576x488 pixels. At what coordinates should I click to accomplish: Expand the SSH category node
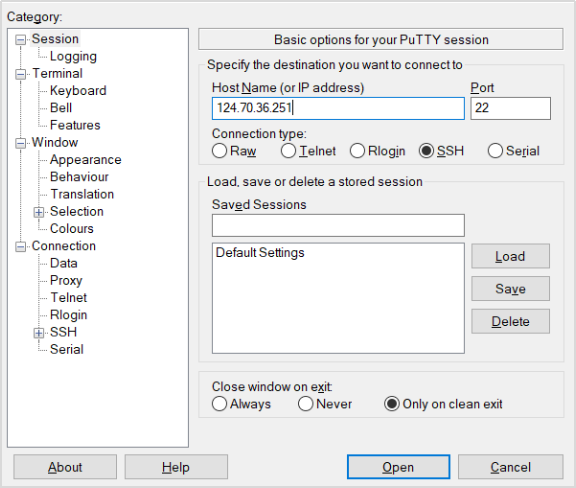click(x=39, y=333)
